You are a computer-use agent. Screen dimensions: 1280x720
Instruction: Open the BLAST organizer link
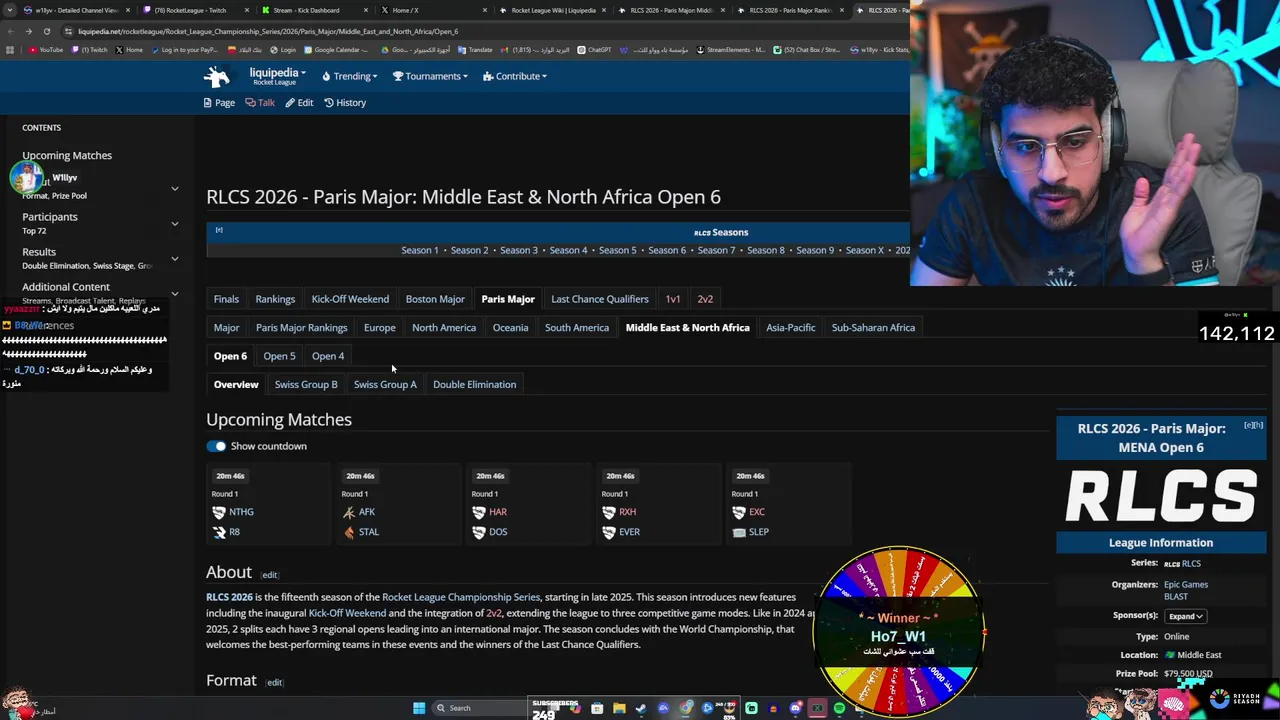[x=1175, y=596]
